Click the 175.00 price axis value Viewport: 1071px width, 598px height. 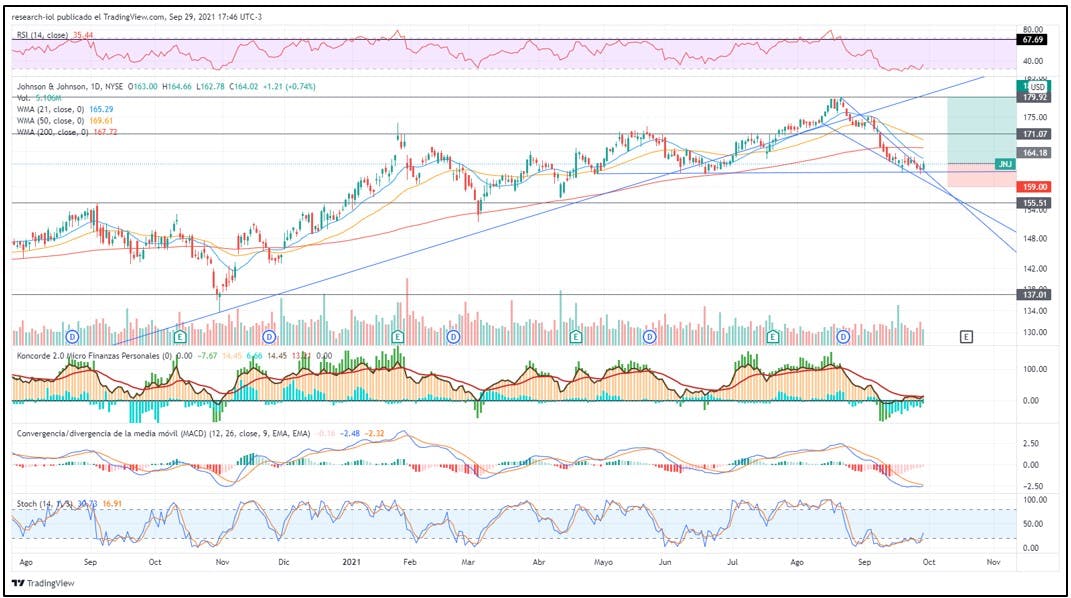(x=1035, y=117)
